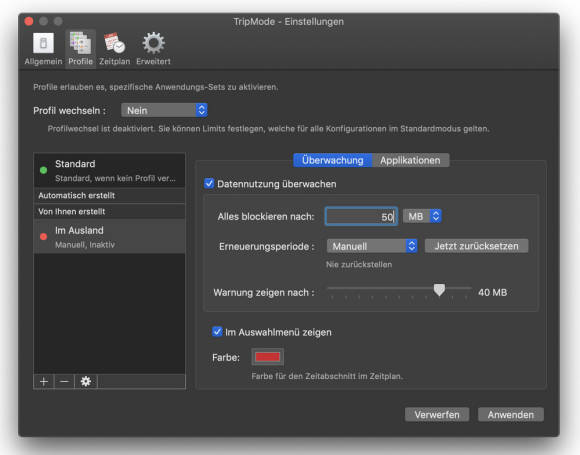Click the Verwerfen button
The height and width of the screenshot is (455, 580).
[437, 415]
